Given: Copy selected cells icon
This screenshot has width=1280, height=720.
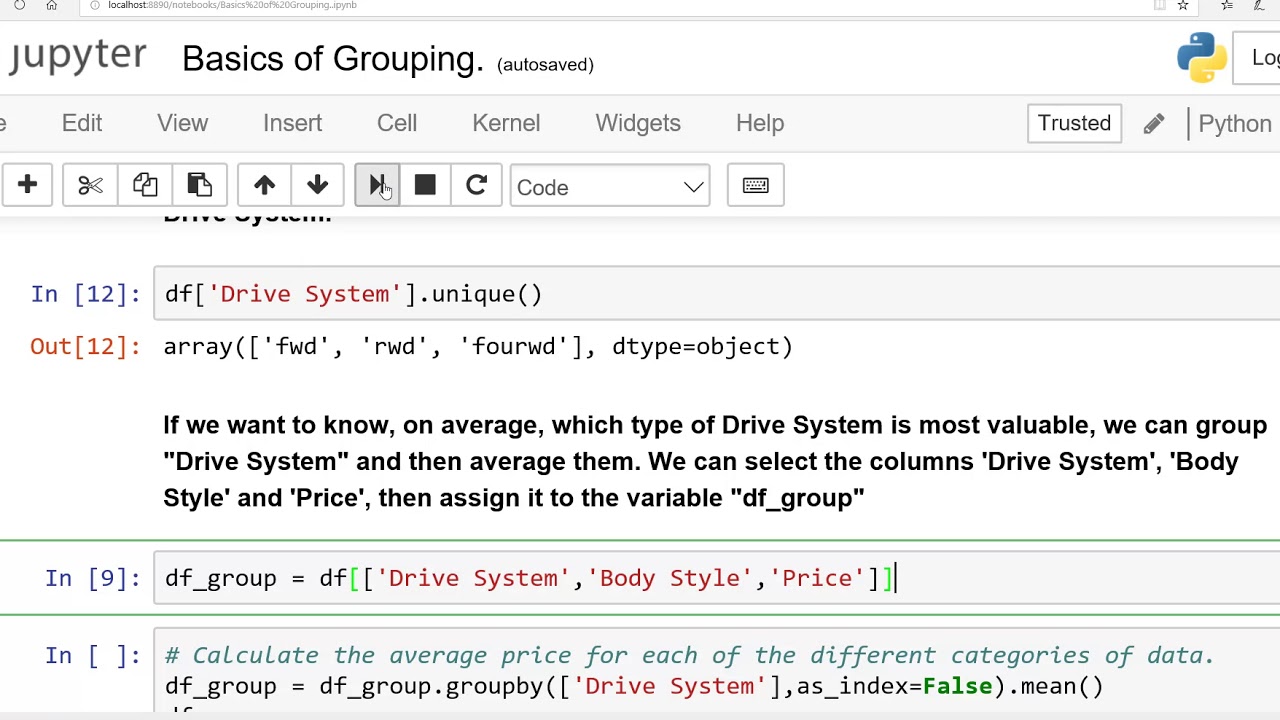Looking at the screenshot, I should pyautogui.click(x=145, y=185).
